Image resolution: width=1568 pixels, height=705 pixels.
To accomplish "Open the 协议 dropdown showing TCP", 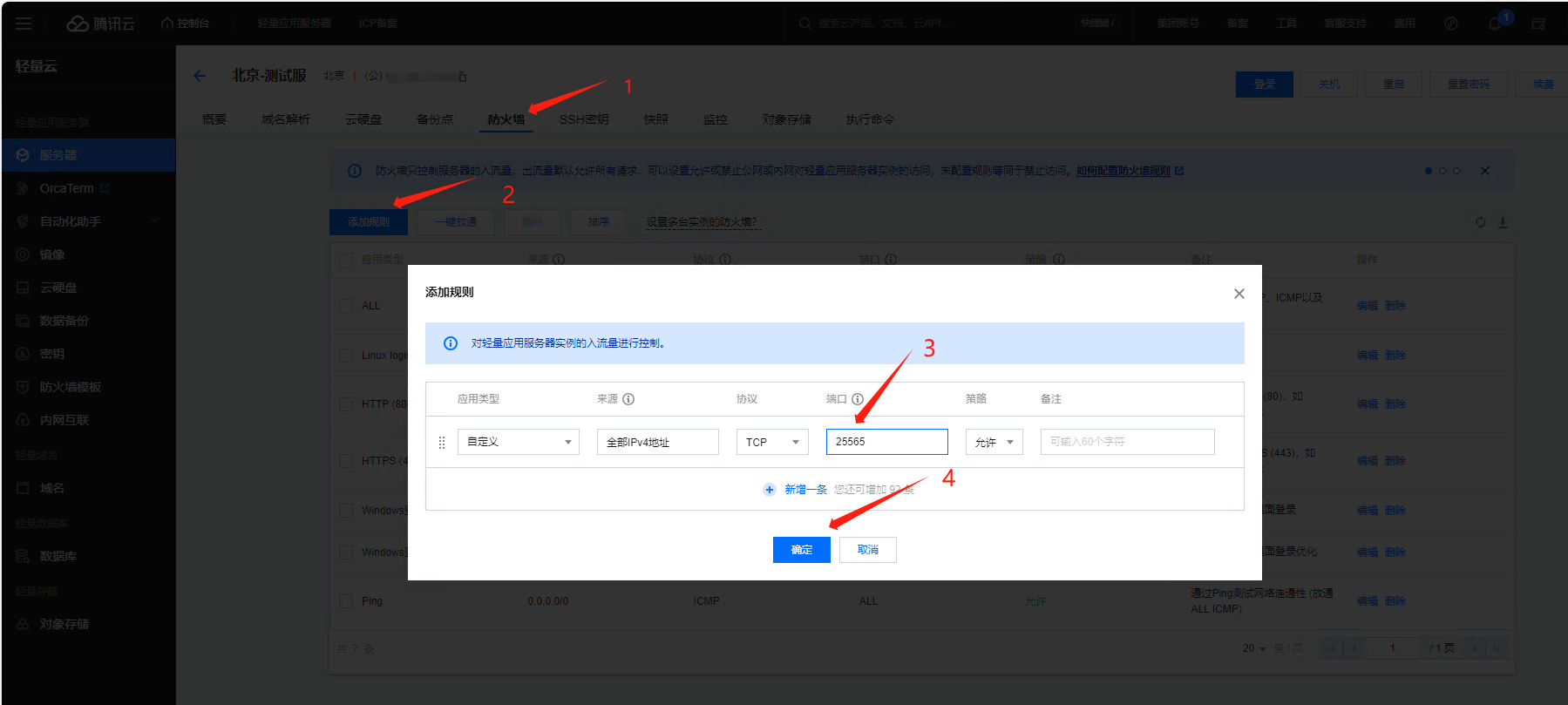I will tap(772, 442).
